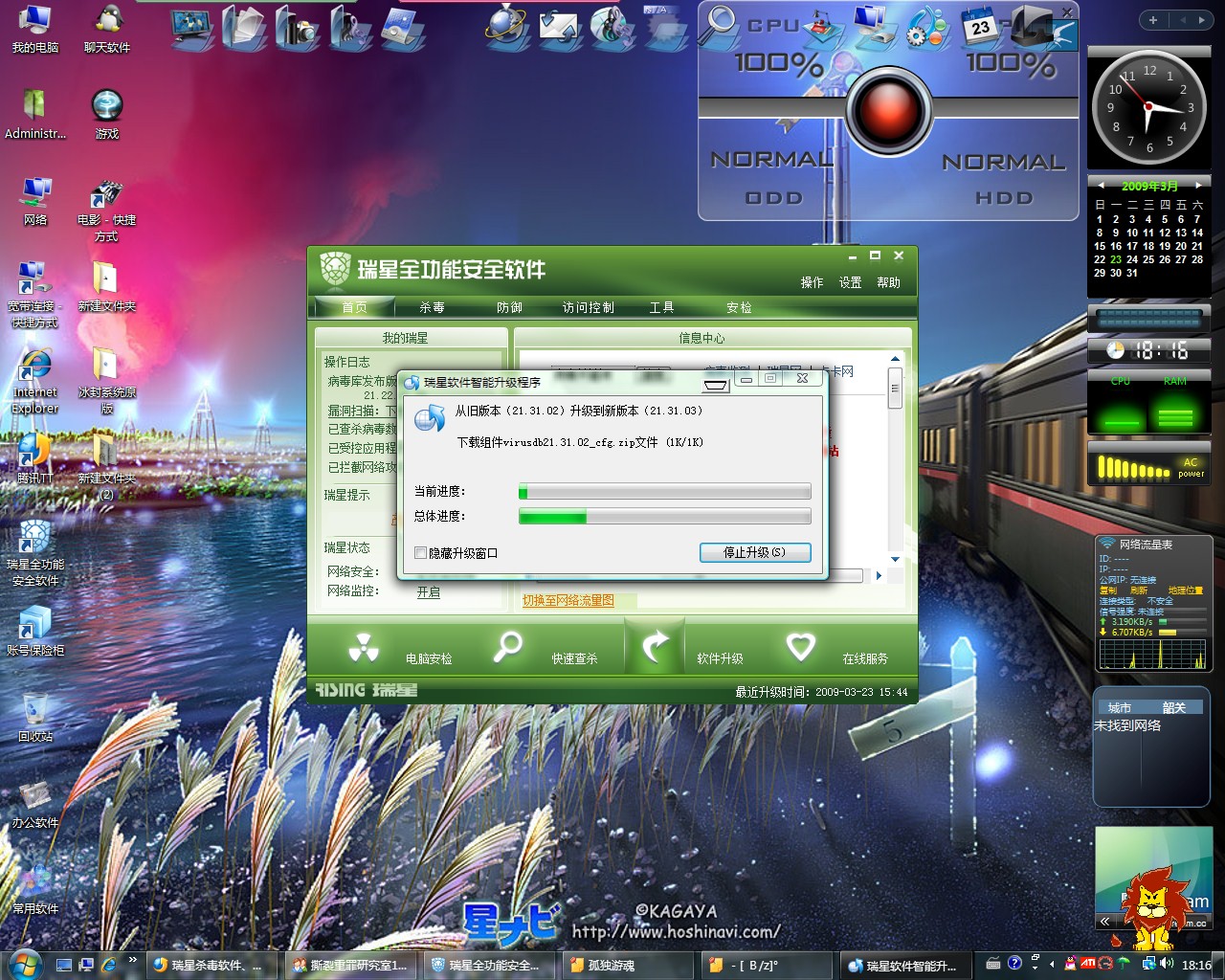Select the 安检 tab
Image resolution: width=1225 pixels, height=980 pixels.
point(739,307)
